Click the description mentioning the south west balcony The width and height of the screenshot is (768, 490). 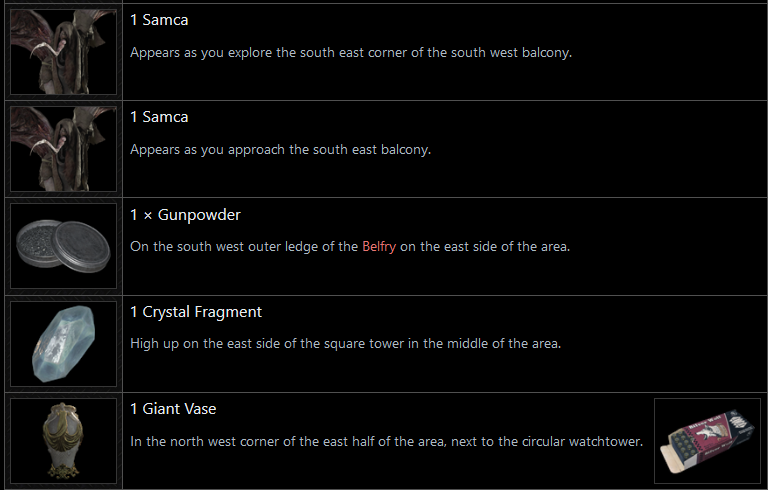(x=351, y=52)
